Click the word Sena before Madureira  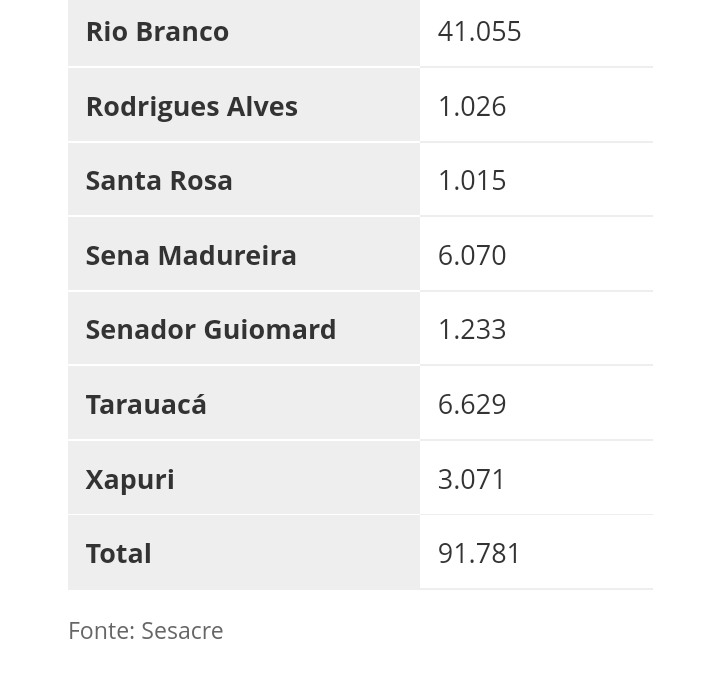(117, 255)
